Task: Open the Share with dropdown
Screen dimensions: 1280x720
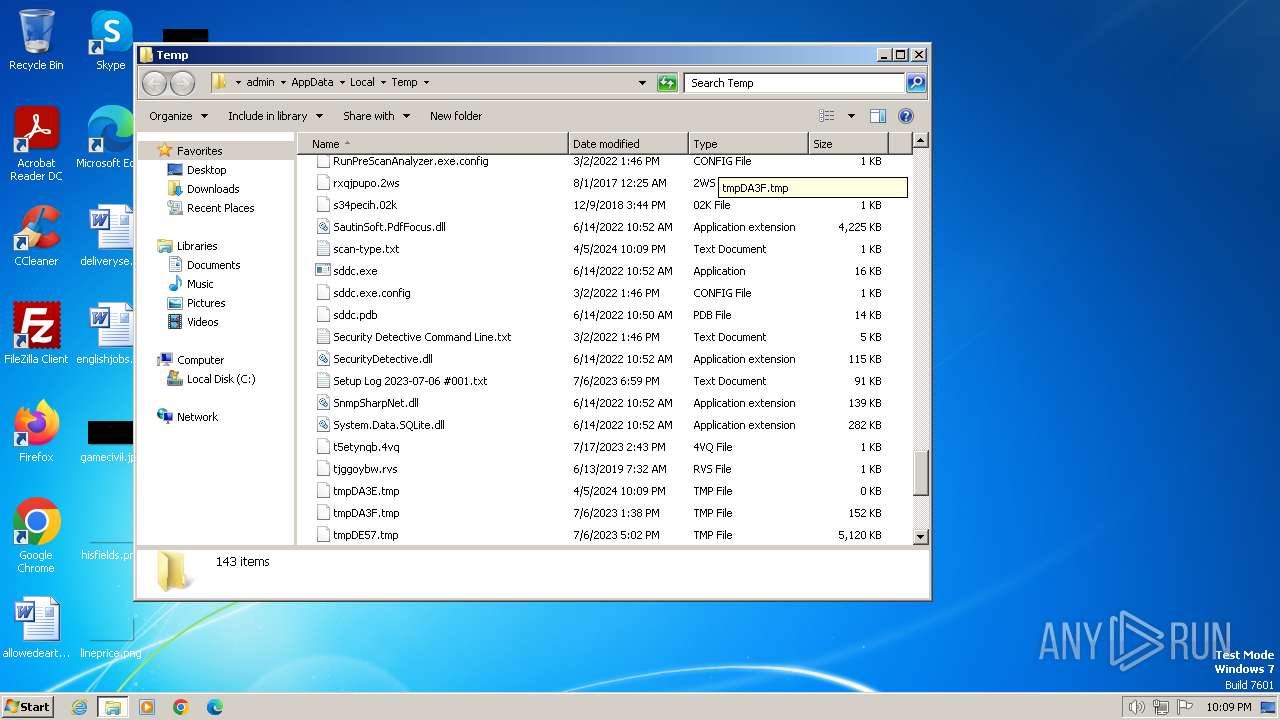Action: (377, 116)
